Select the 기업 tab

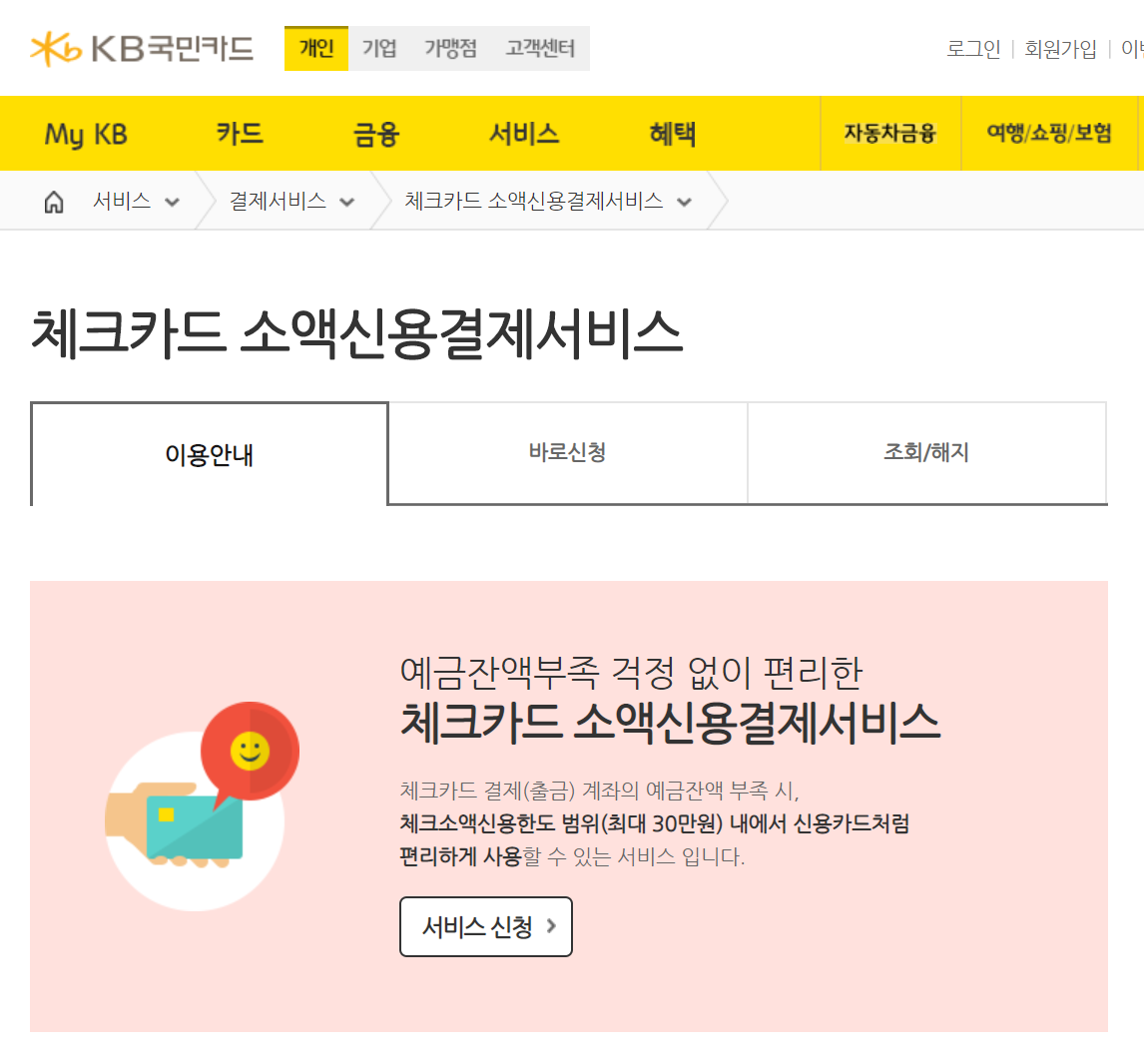(379, 48)
